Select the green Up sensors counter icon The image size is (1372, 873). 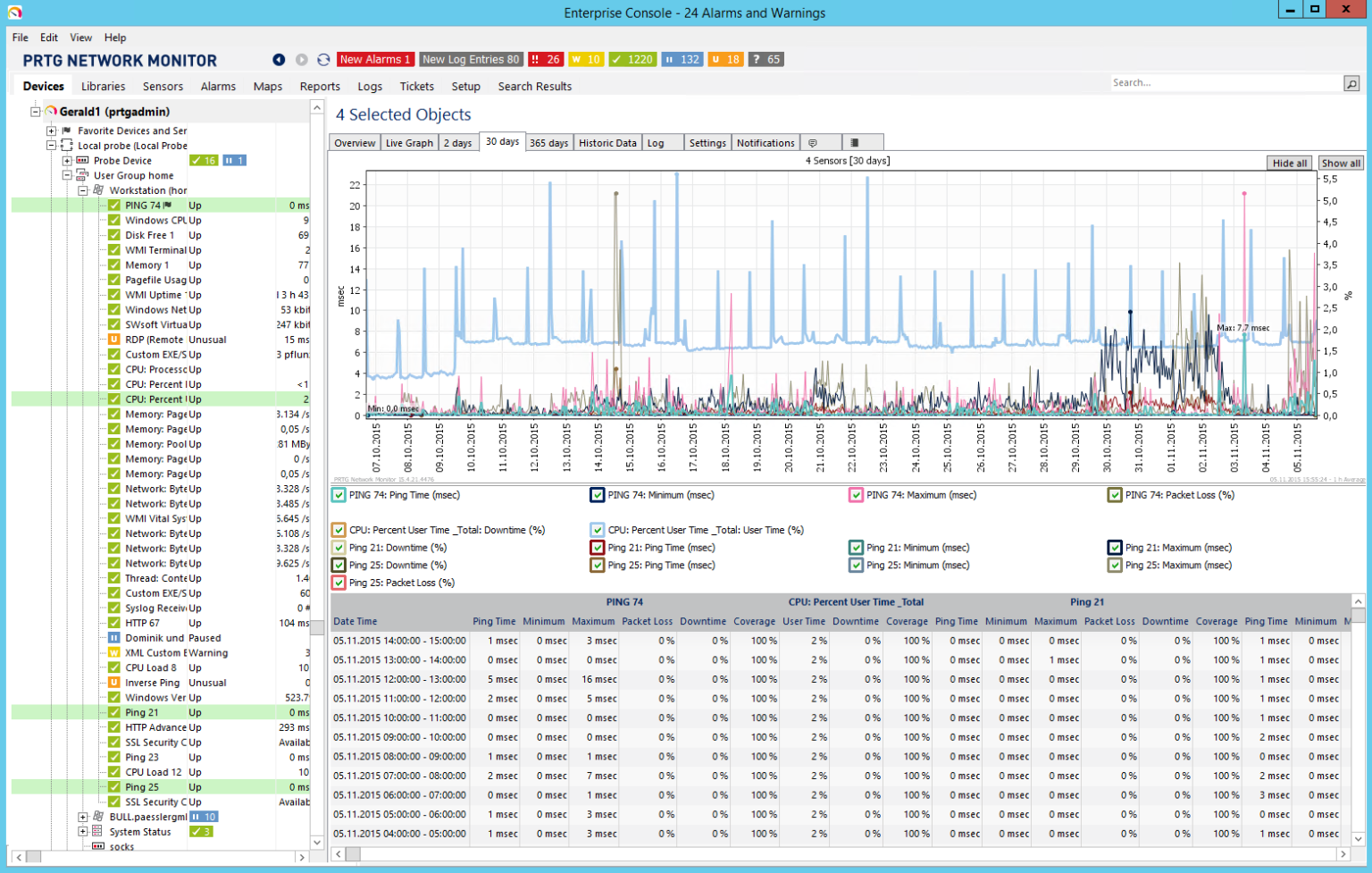click(x=633, y=59)
